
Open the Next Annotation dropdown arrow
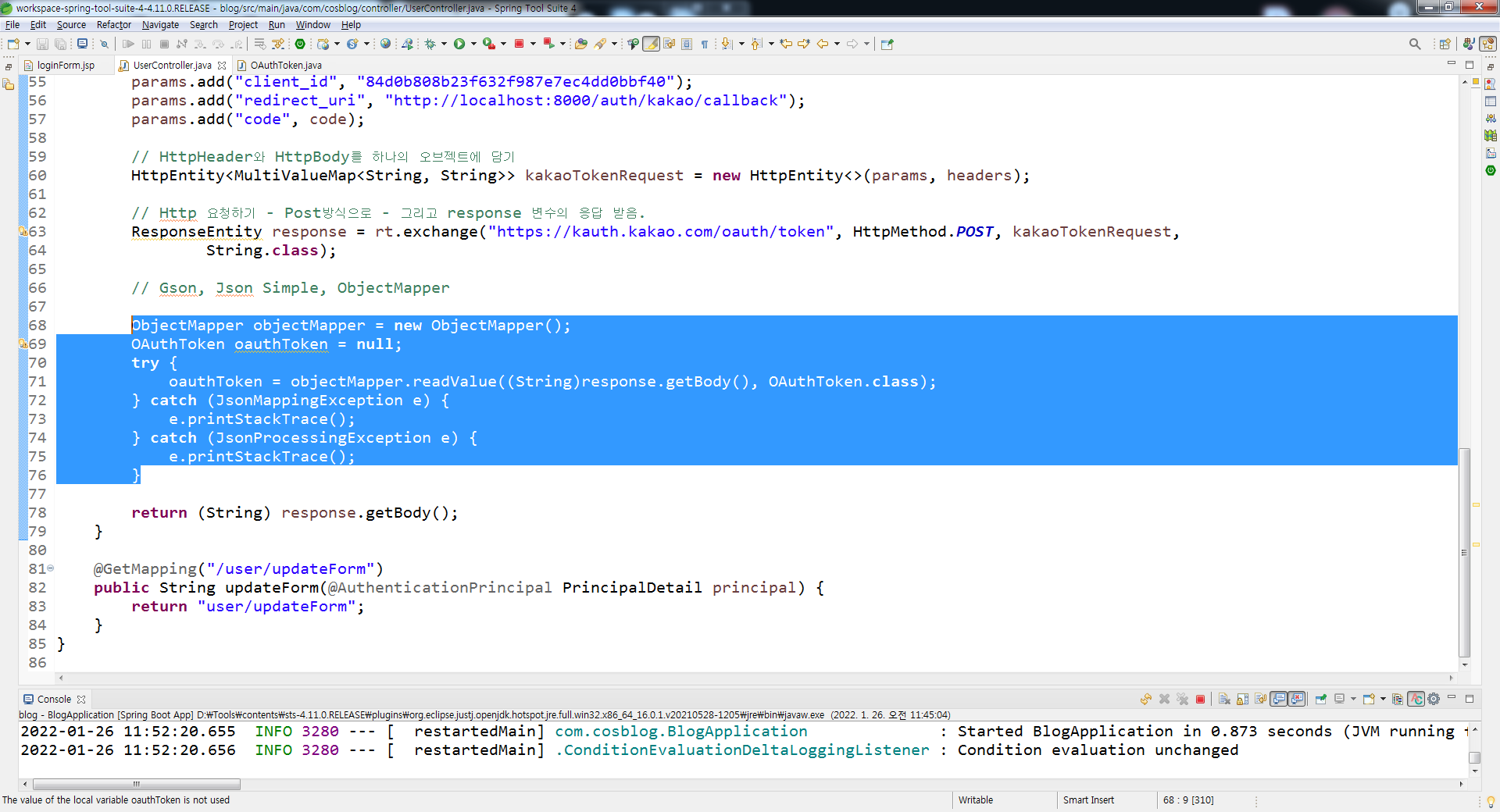pyautogui.click(x=741, y=44)
